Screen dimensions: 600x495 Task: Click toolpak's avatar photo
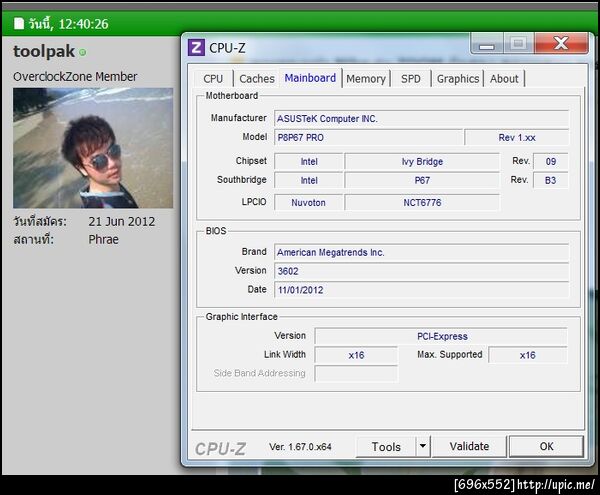[x=93, y=148]
